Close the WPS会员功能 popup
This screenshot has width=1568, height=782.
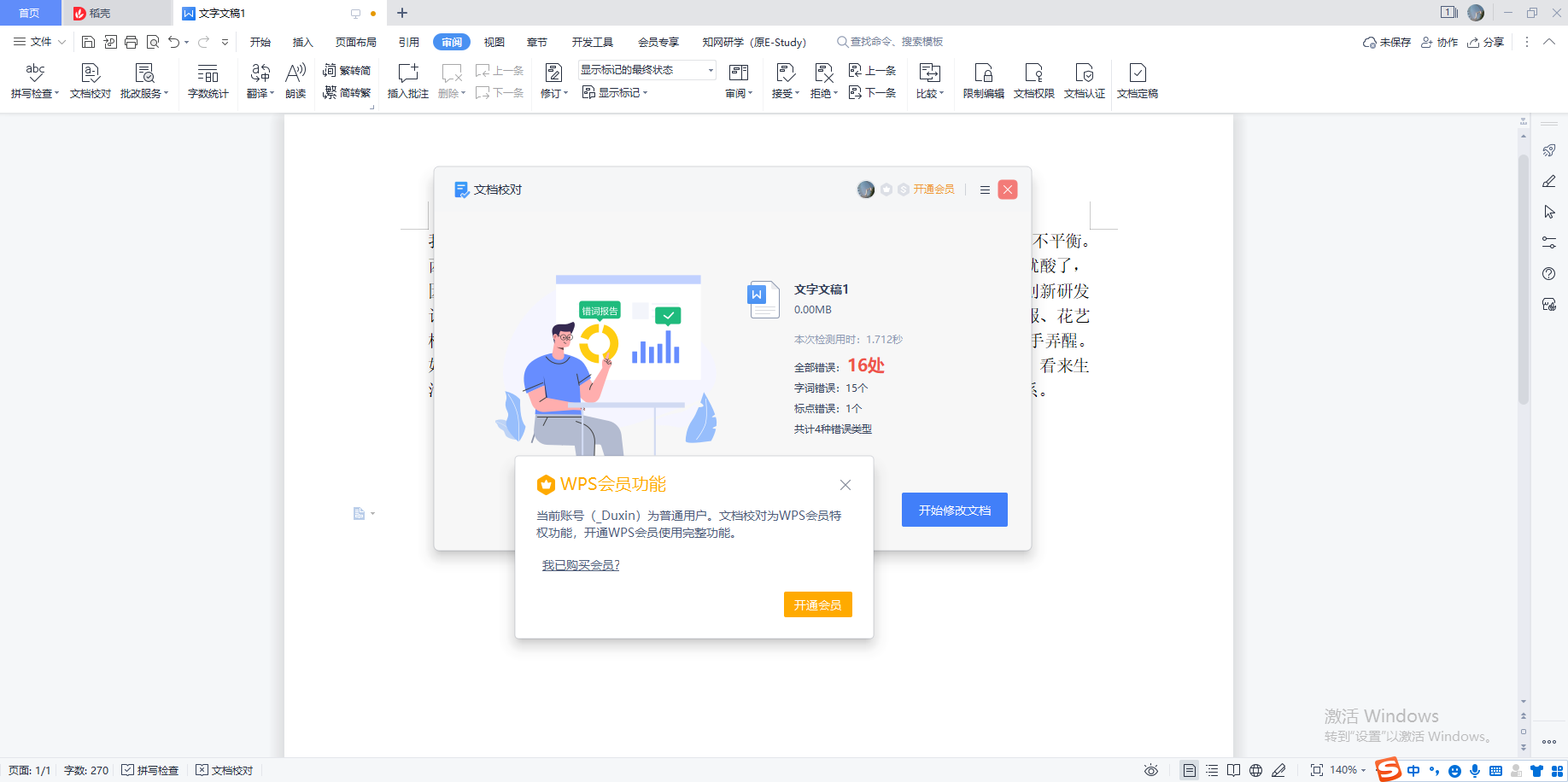pyautogui.click(x=845, y=485)
